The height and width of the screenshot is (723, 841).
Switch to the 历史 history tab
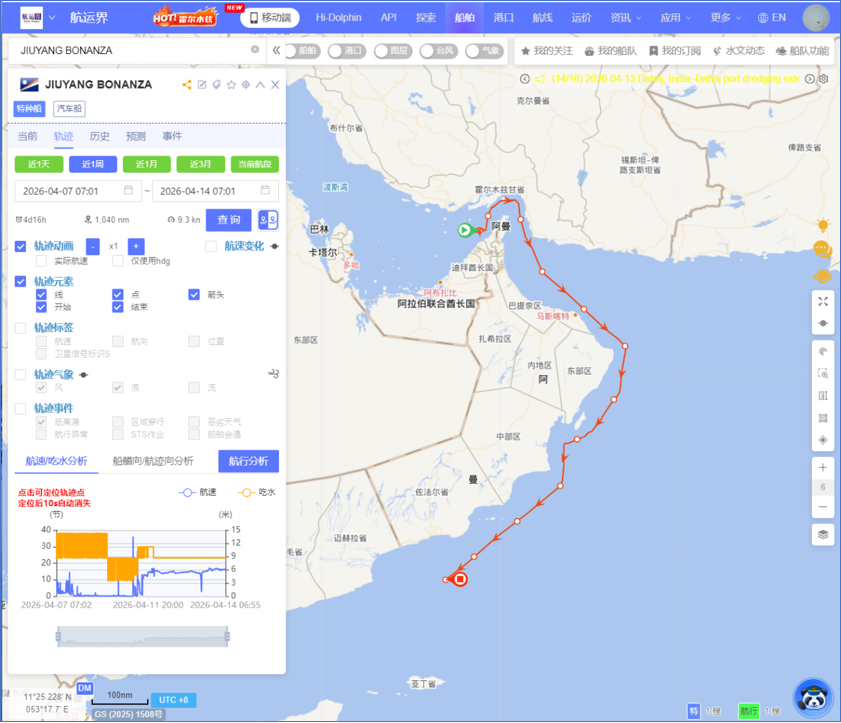pos(100,136)
